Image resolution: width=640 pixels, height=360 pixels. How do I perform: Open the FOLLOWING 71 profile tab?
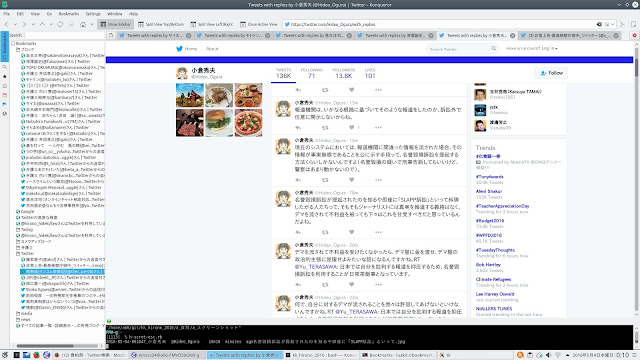(x=311, y=73)
